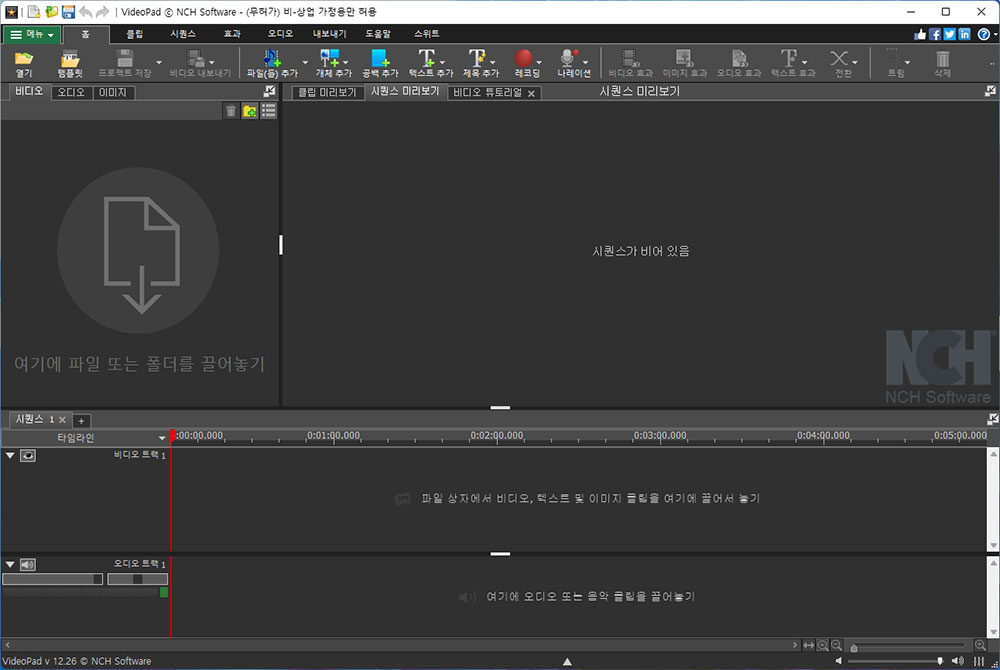Open the 나레이션 dropdown arrow
Screen dimensions: 1000x670
[x=585, y=62]
